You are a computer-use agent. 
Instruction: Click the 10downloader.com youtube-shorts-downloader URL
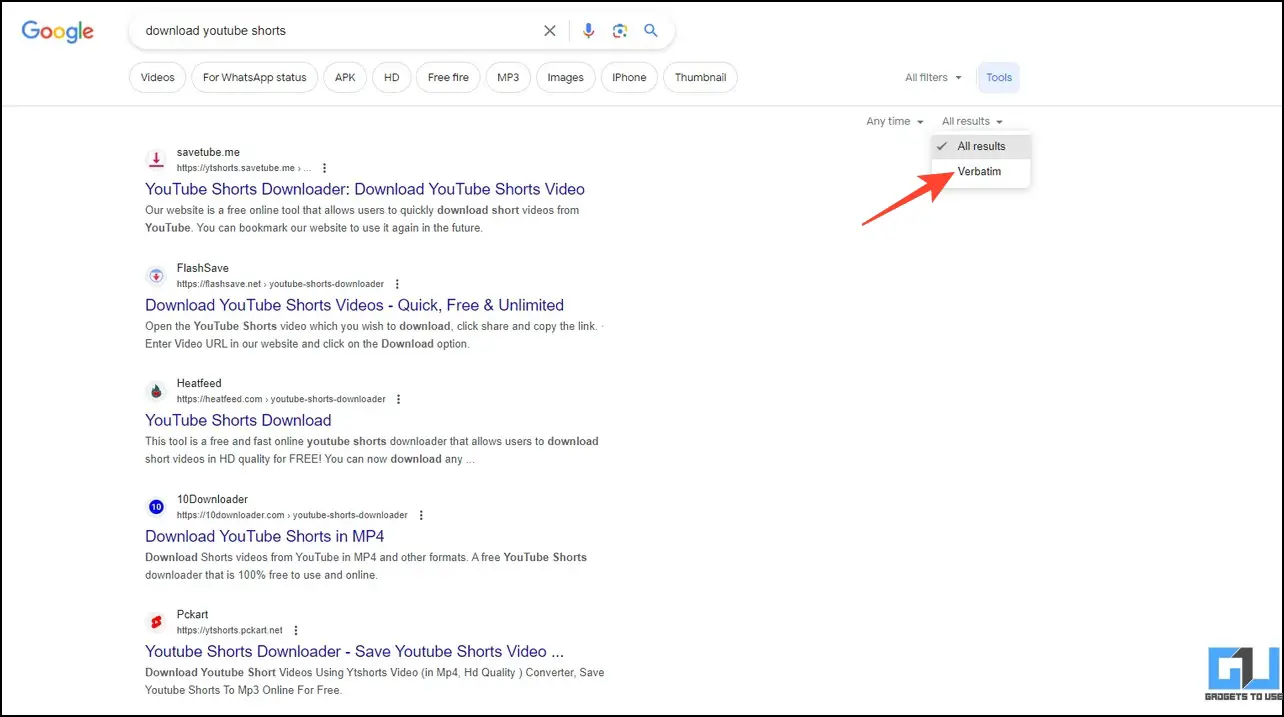[x=292, y=515]
